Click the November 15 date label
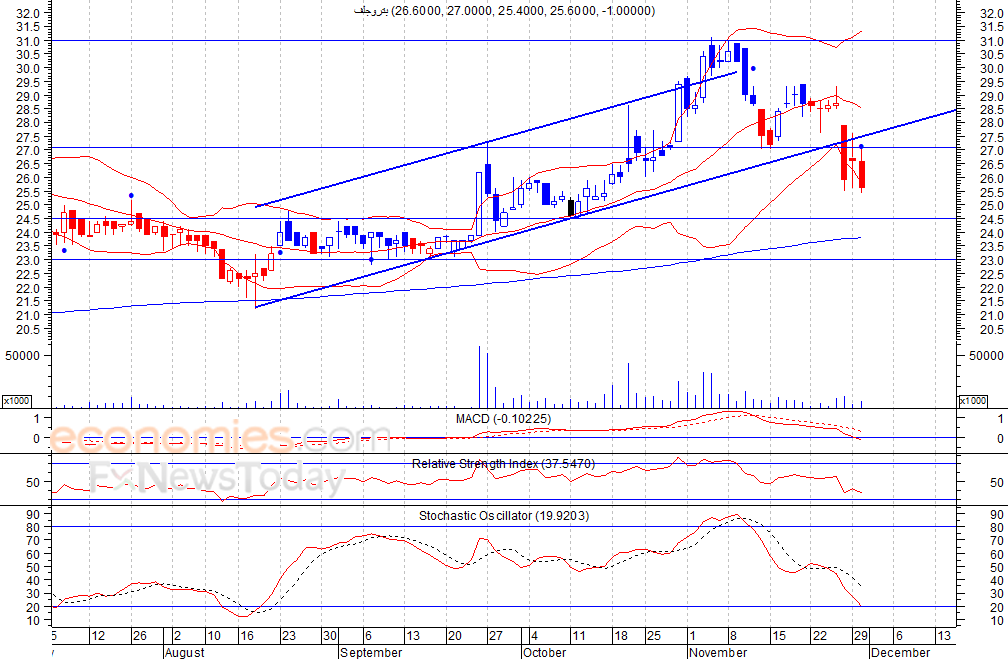1008x659 pixels. tap(778, 636)
